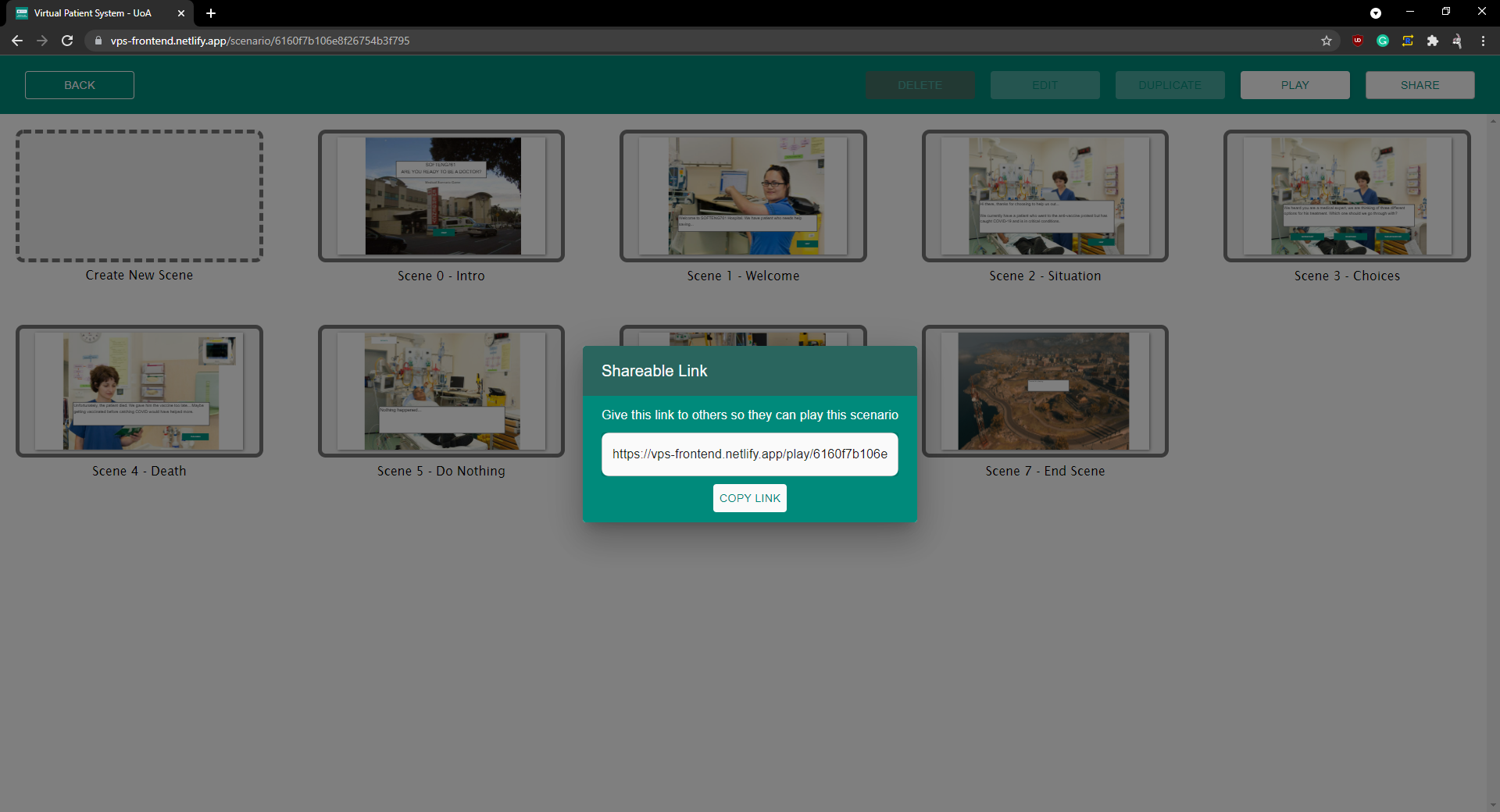Bookmark the page using the star icon
The height and width of the screenshot is (812, 1500).
[1326, 41]
